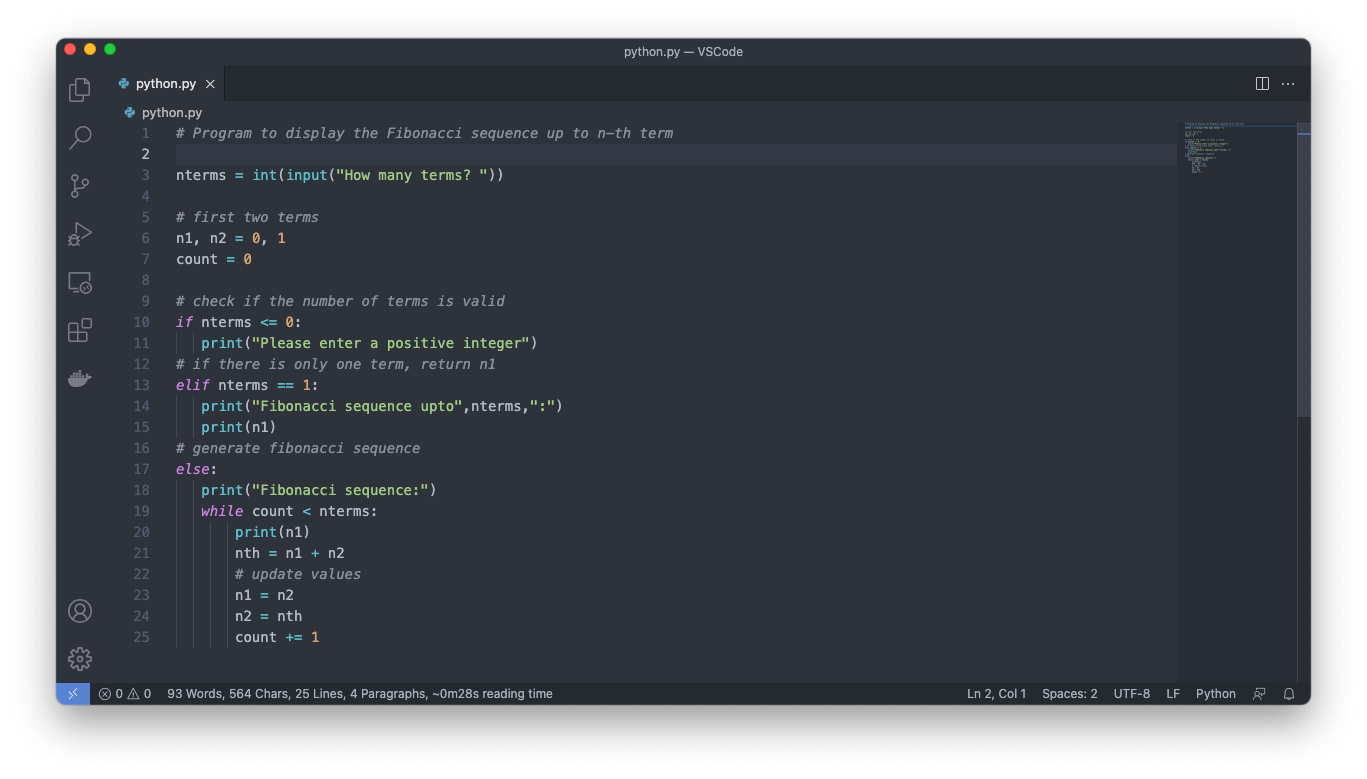Open the notifications bell
Screen dimensions: 1367x779
pos(1289,694)
